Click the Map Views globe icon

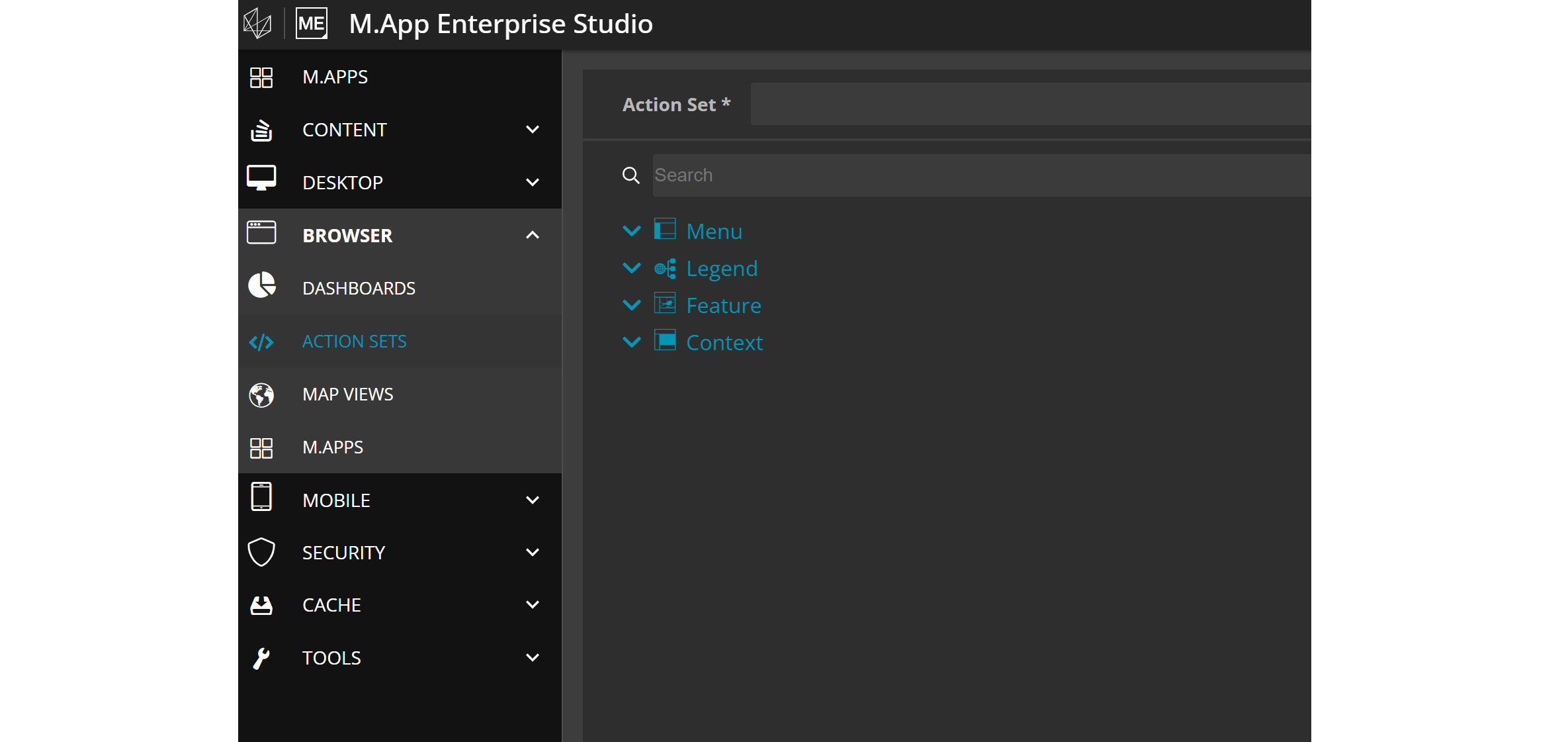click(x=261, y=394)
